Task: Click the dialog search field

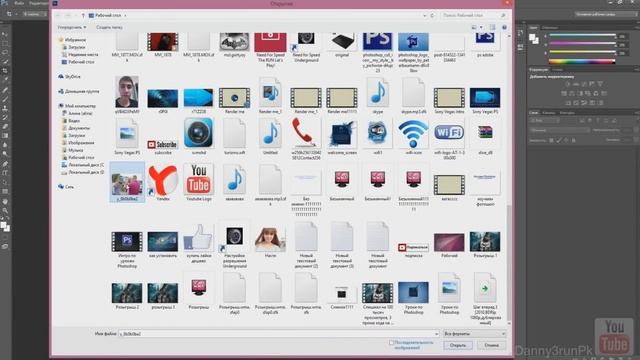Action: click(474, 16)
